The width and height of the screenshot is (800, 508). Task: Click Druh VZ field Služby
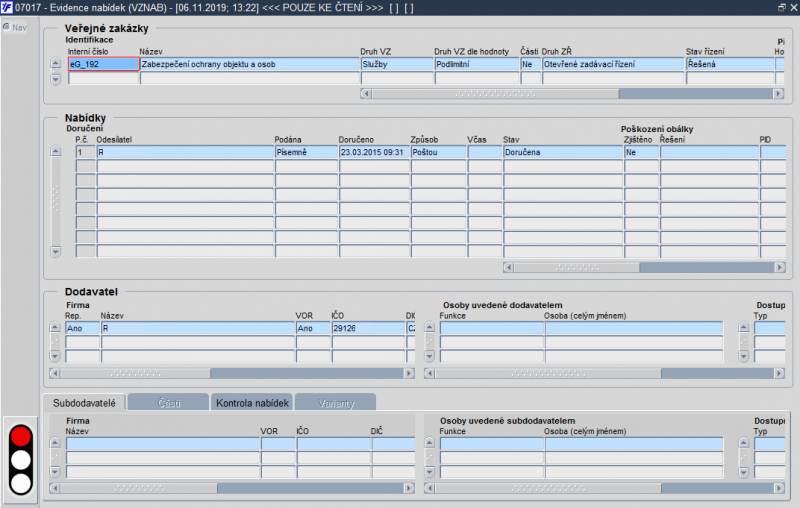coord(397,64)
